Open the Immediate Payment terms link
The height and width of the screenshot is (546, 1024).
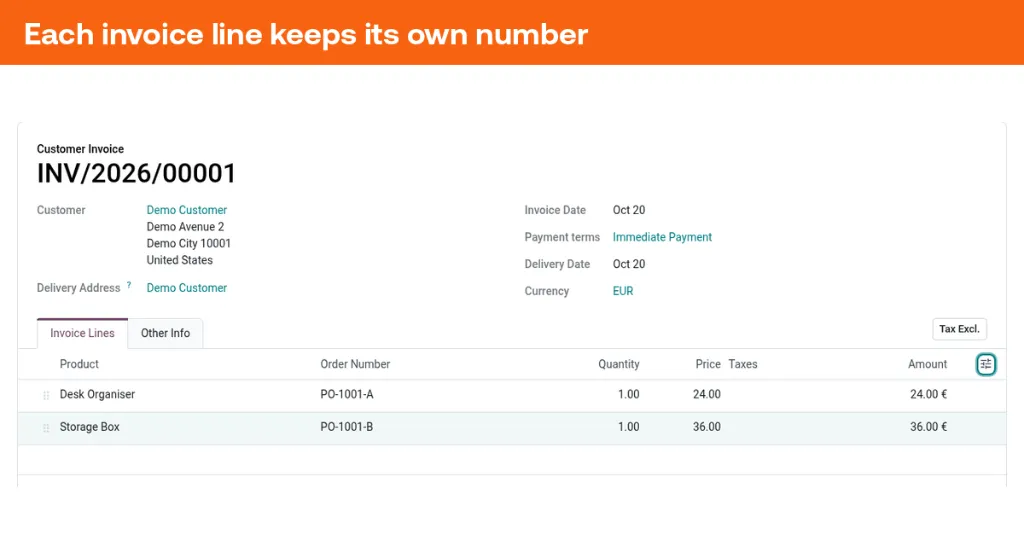(662, 237)
